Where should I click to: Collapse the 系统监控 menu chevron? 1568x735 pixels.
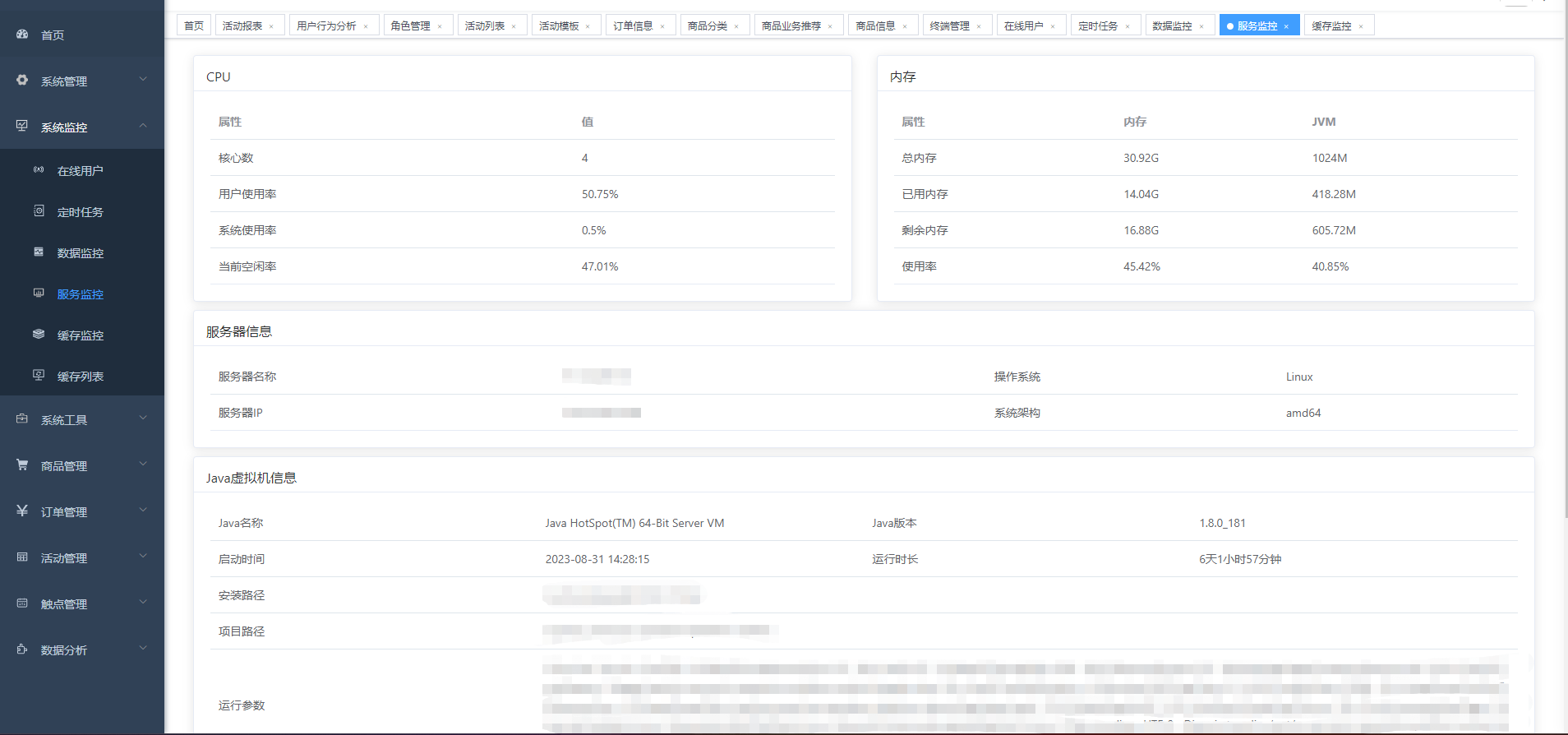tap(143, 126)
